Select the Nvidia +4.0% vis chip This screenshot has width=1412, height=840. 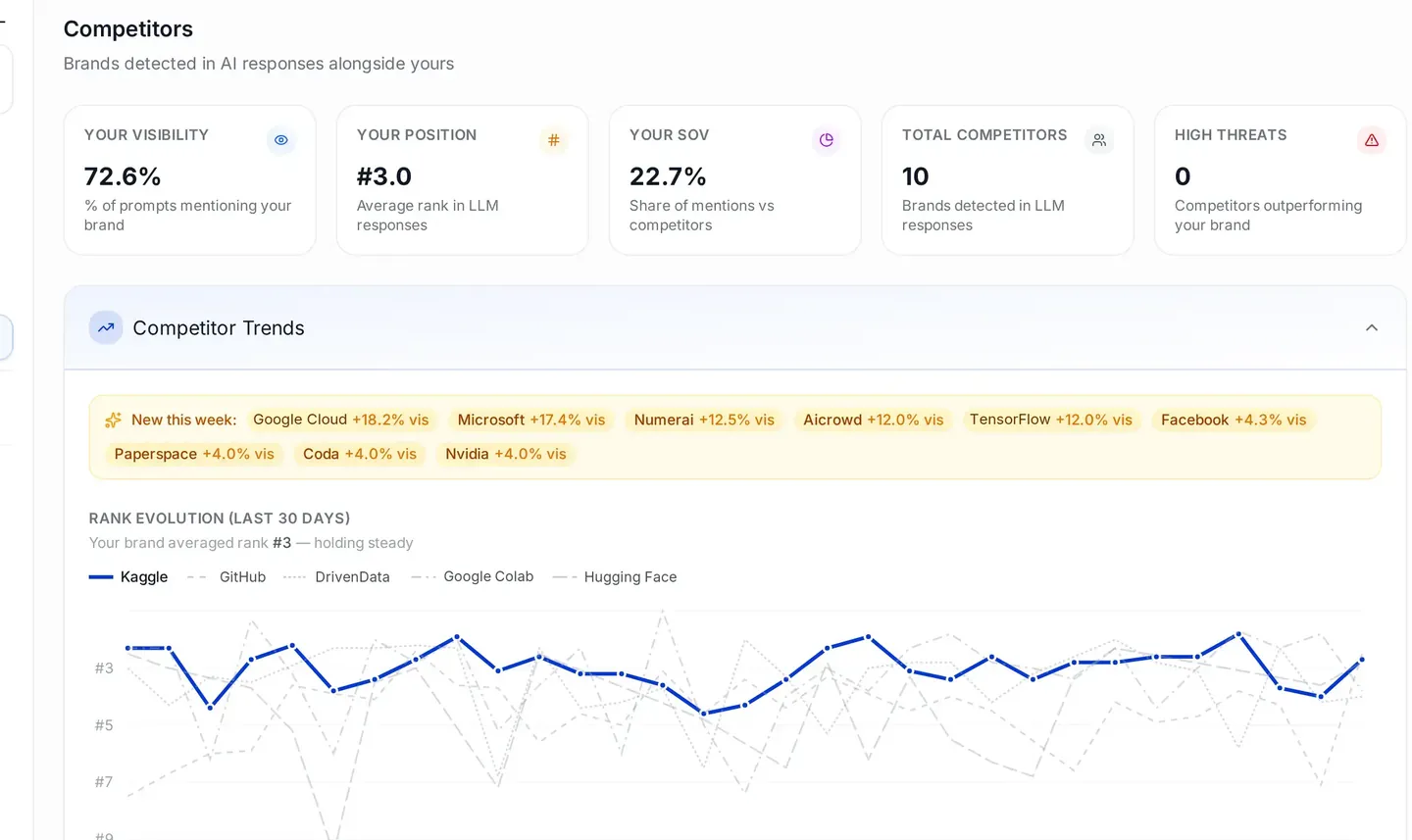coord(506,454)
